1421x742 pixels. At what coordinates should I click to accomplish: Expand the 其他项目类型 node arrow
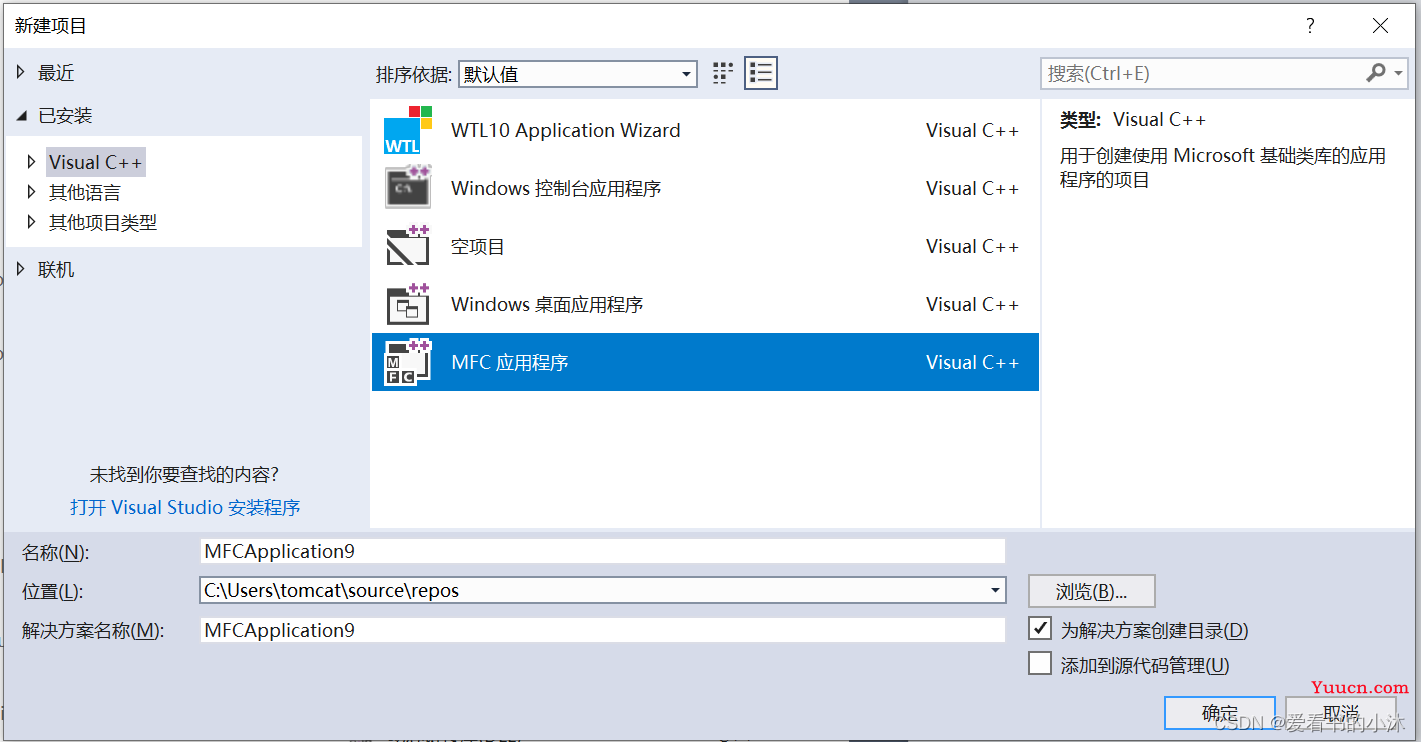[x=32, y=222]
